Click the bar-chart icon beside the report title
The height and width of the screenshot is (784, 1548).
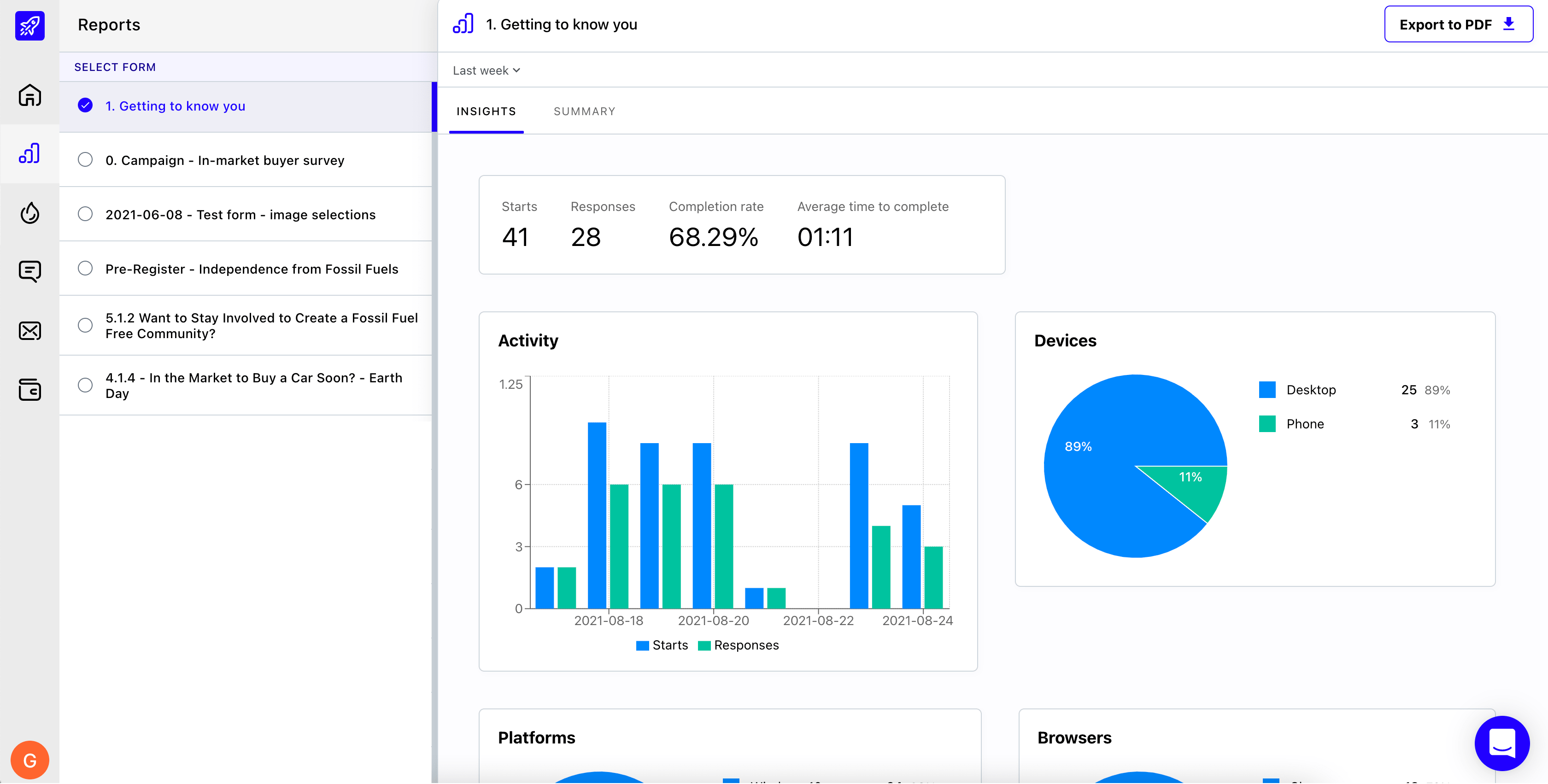coord(463,23)
